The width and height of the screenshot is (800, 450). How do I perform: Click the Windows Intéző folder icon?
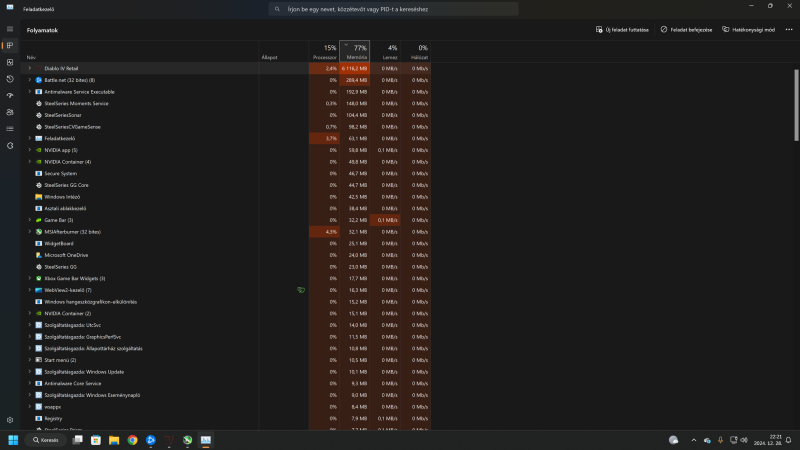[39, 197]
